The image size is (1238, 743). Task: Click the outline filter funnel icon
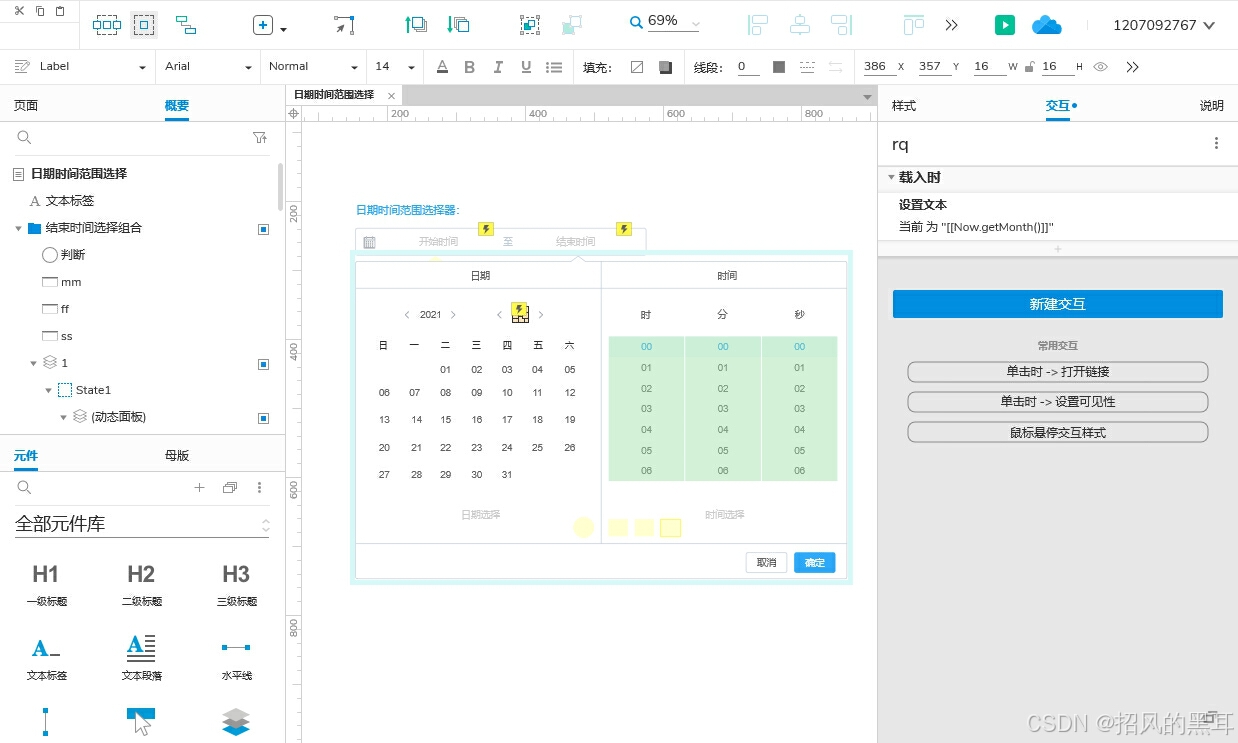pyautogui.click(x=260, y=138)
